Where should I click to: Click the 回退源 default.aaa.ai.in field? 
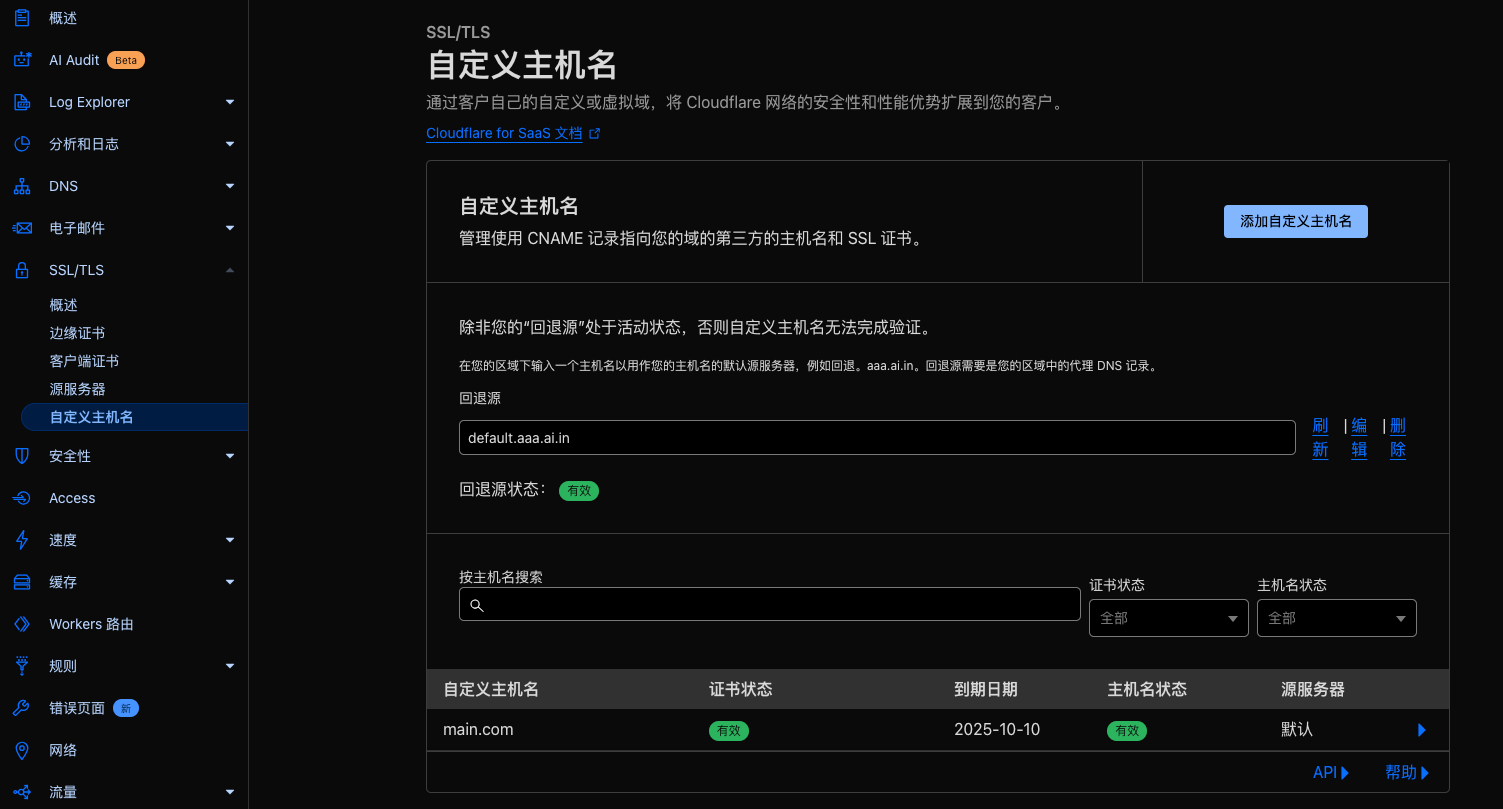tap(877, 438)
